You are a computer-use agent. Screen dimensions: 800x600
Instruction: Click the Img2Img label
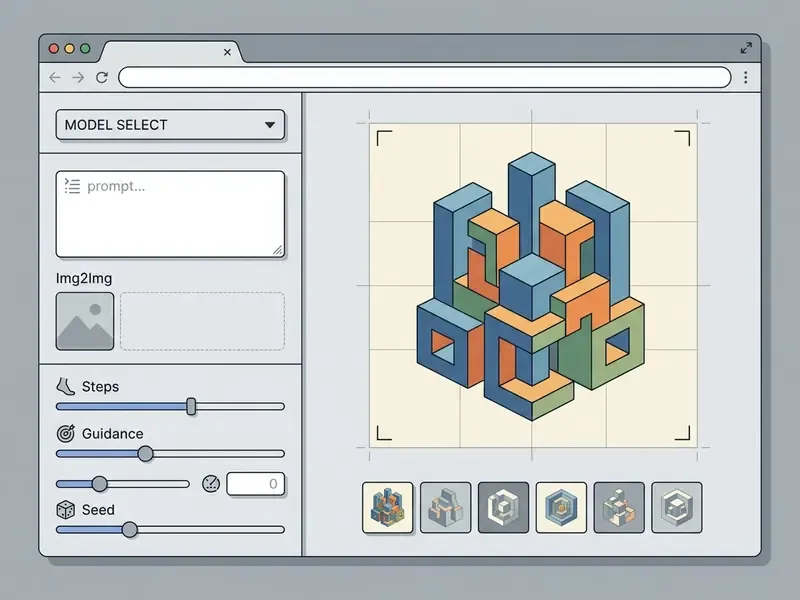pyautogui.click(x=84, y=279)
